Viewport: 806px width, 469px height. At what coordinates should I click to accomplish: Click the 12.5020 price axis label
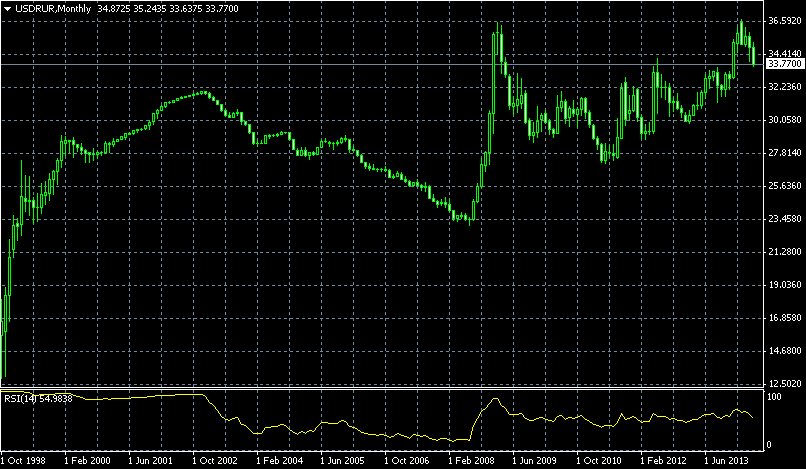784,384
